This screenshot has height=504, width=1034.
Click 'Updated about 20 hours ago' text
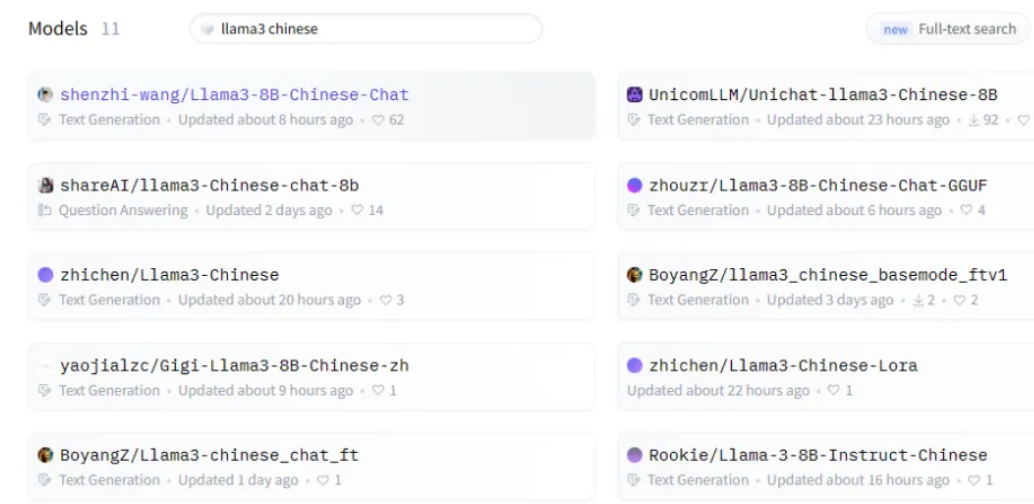point(270,300)
